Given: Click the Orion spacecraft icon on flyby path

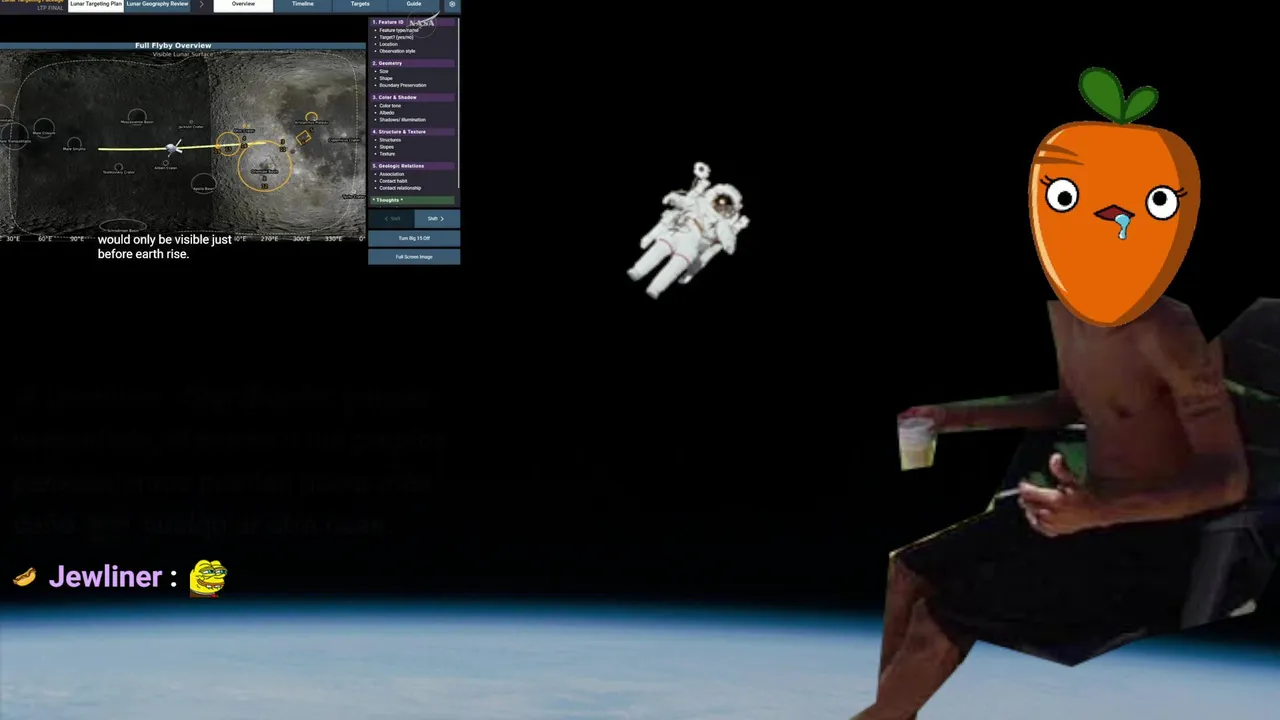Looking at the screenshot, I should (173, 148).
